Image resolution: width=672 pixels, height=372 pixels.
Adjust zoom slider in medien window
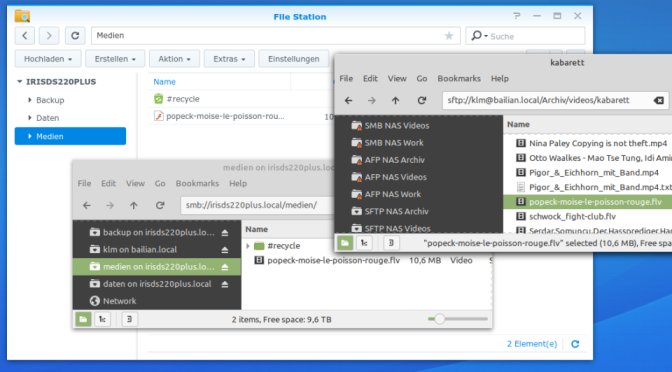point(439,319)
